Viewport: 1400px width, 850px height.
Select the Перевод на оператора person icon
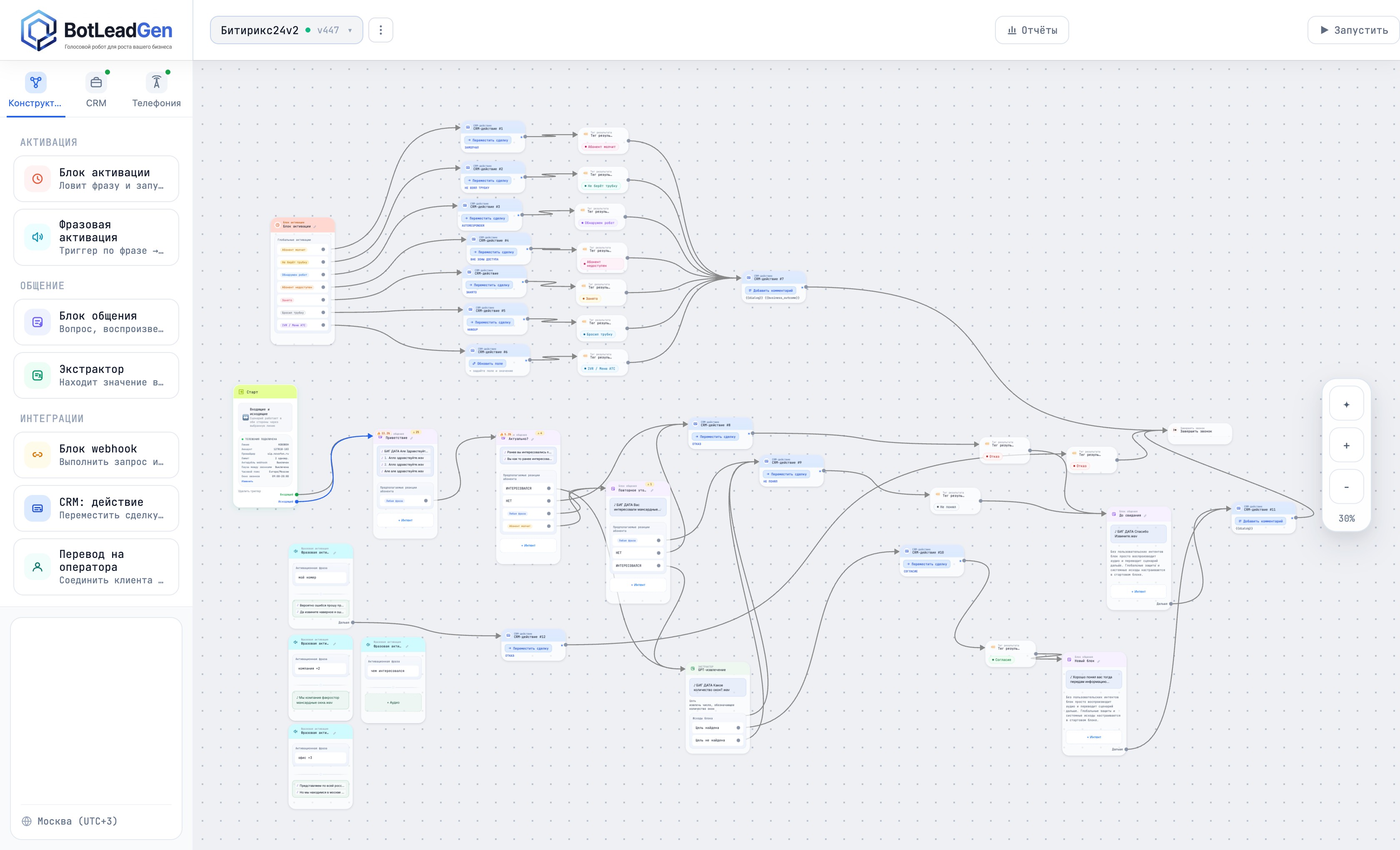coord(37,567)
